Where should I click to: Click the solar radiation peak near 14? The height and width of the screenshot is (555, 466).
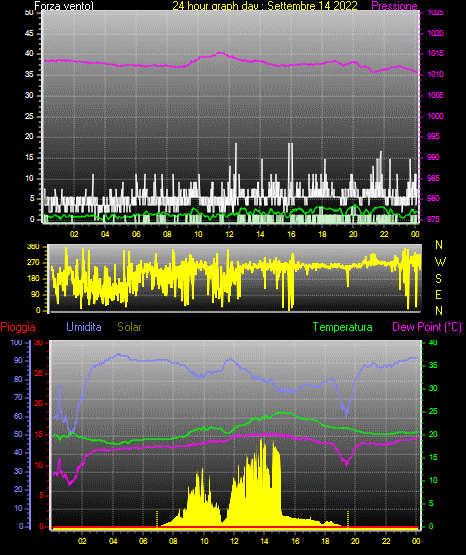262,441
